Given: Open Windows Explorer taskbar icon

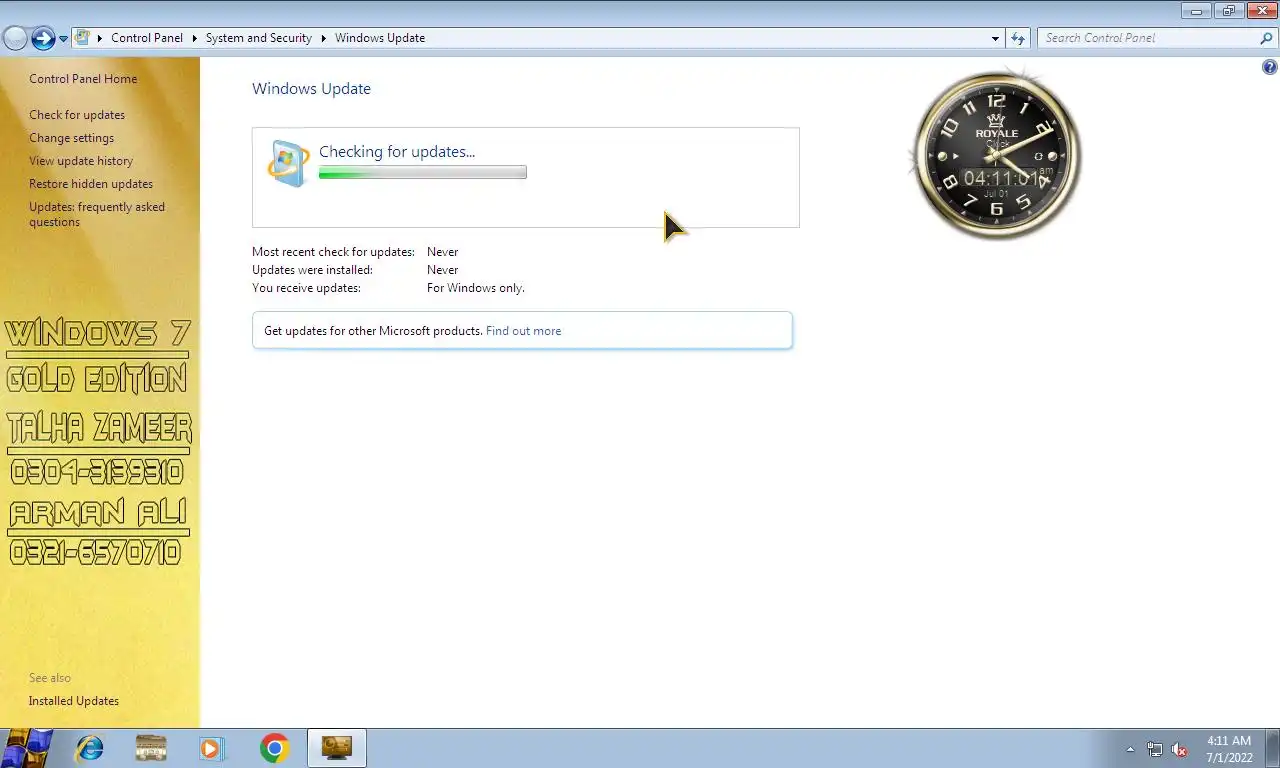Looking at the screenshot, I should (151, 748).
